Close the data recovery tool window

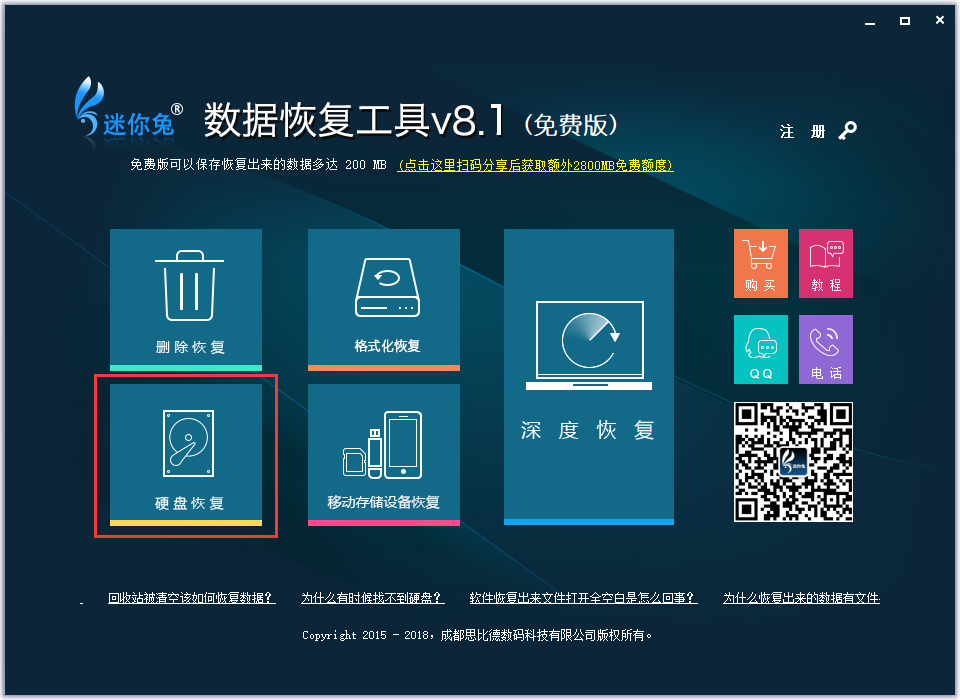point(940,20)
